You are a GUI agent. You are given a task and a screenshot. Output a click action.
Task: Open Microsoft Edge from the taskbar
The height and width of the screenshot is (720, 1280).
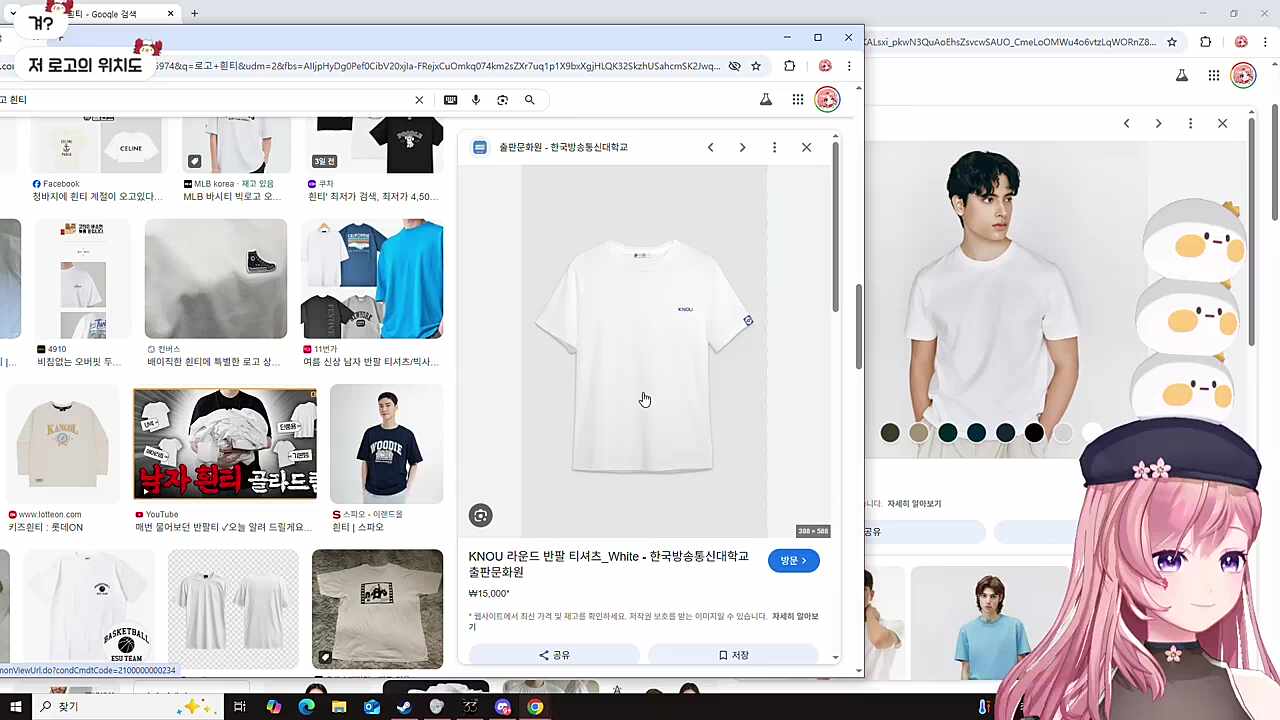point(306,707)
